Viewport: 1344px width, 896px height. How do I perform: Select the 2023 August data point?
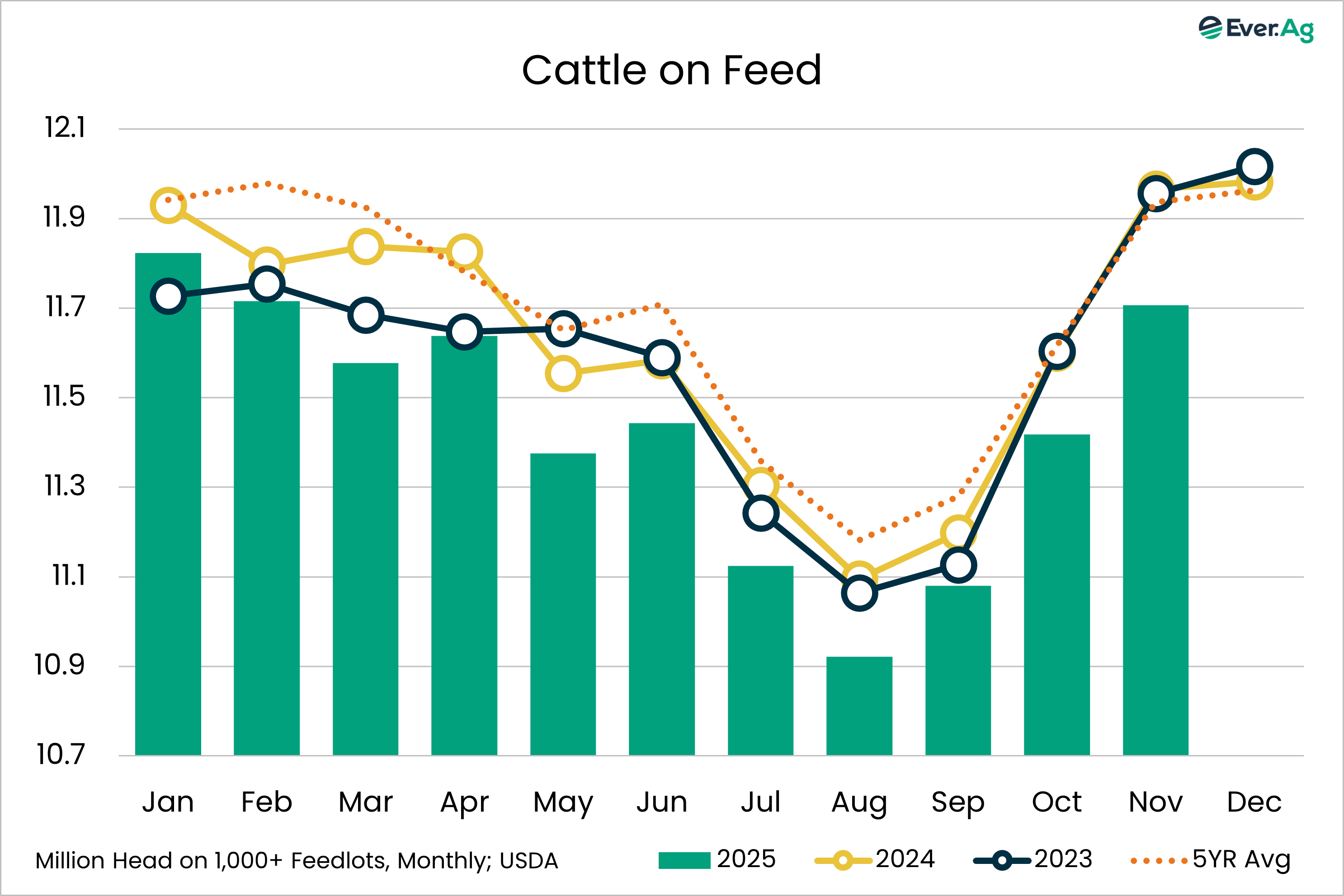[859, 593]
